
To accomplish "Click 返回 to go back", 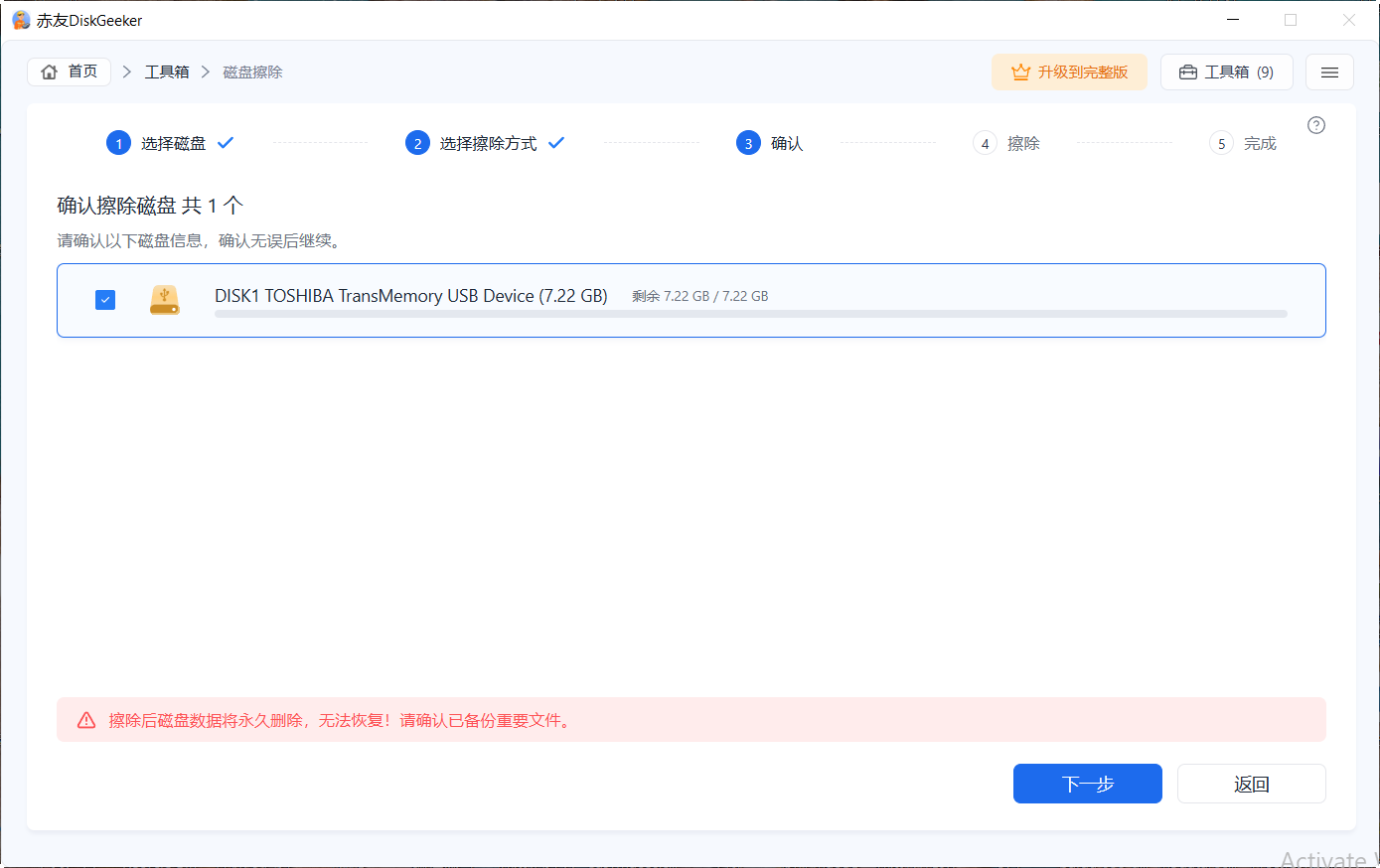I will point(1252,784).
